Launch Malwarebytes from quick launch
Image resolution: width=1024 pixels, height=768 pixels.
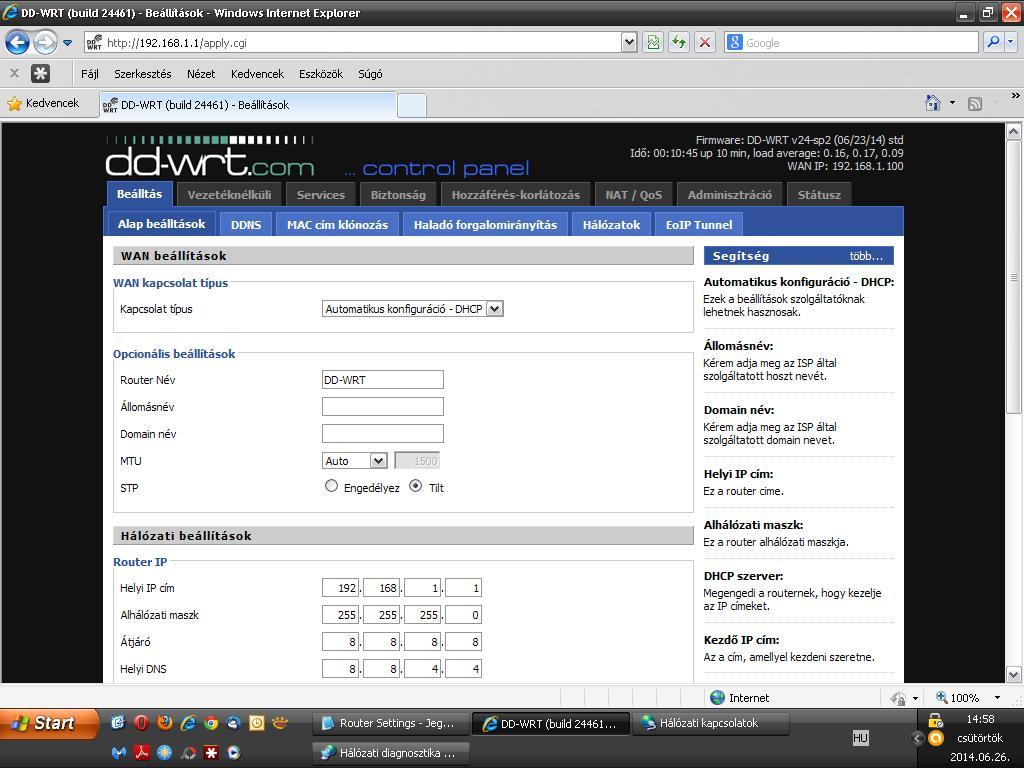[x=118, y=752]
